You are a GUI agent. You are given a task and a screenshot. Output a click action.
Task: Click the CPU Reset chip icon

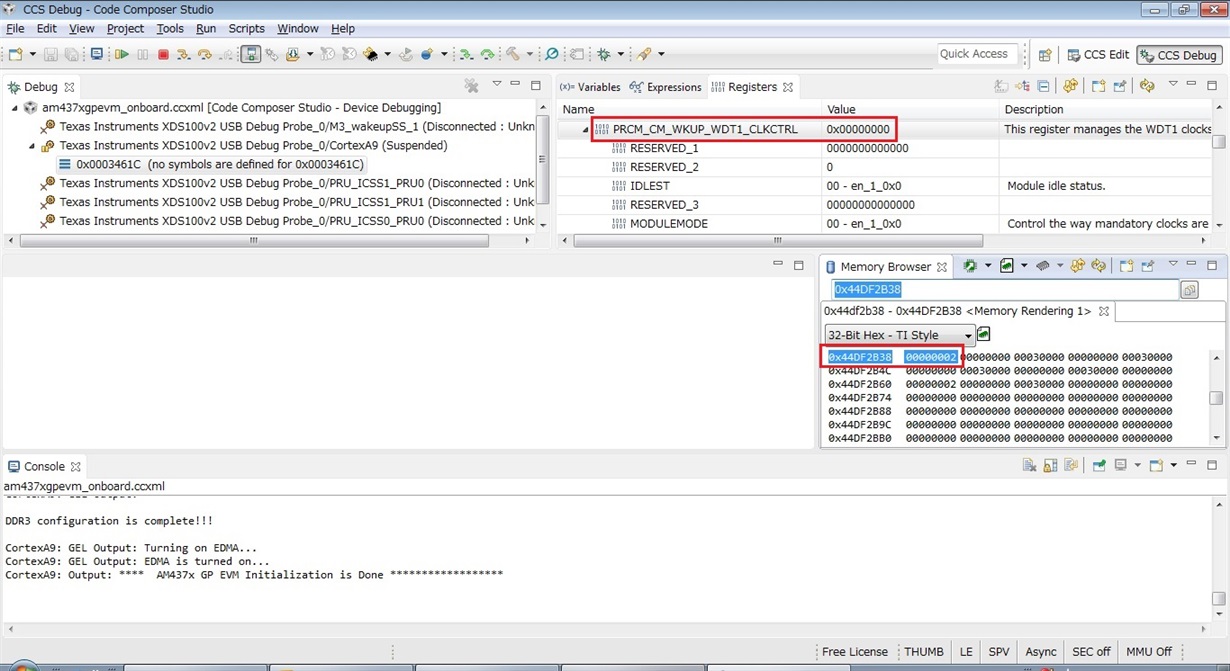(369, 54)
